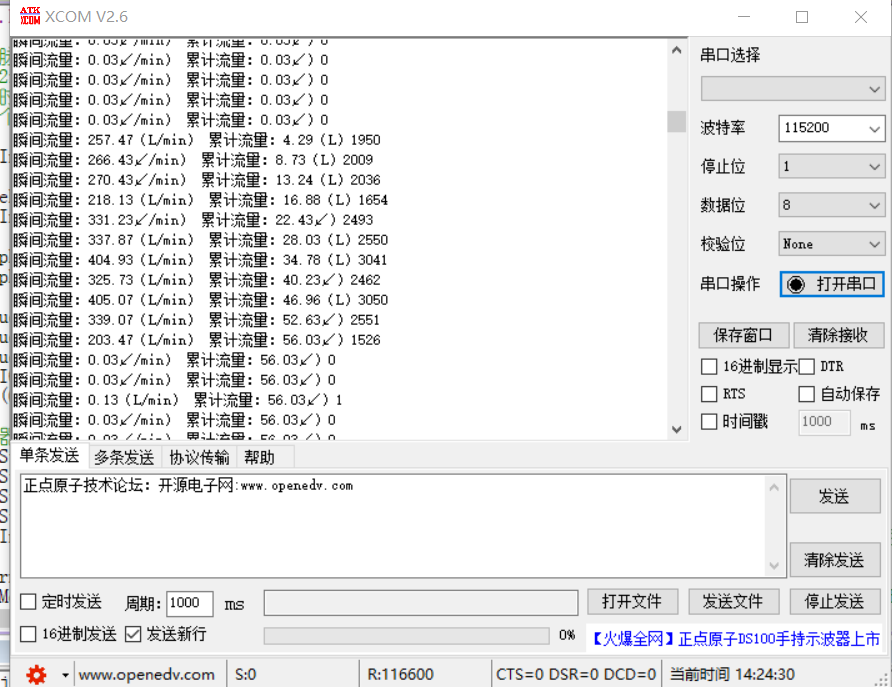
Task: Click the scroll-up arrow in receive window
Action: (677, 50)
